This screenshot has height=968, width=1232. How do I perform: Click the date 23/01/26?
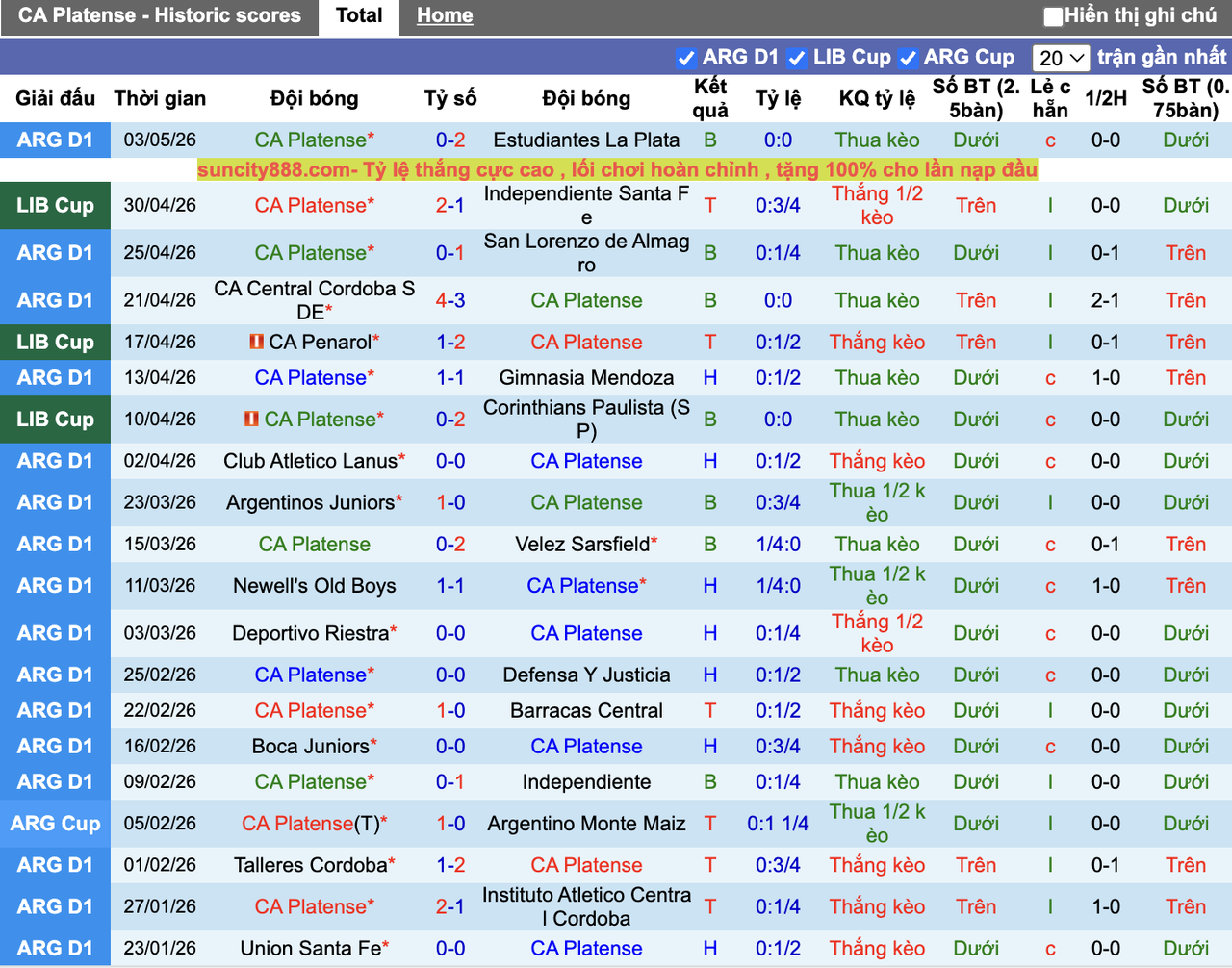(160, 948)
